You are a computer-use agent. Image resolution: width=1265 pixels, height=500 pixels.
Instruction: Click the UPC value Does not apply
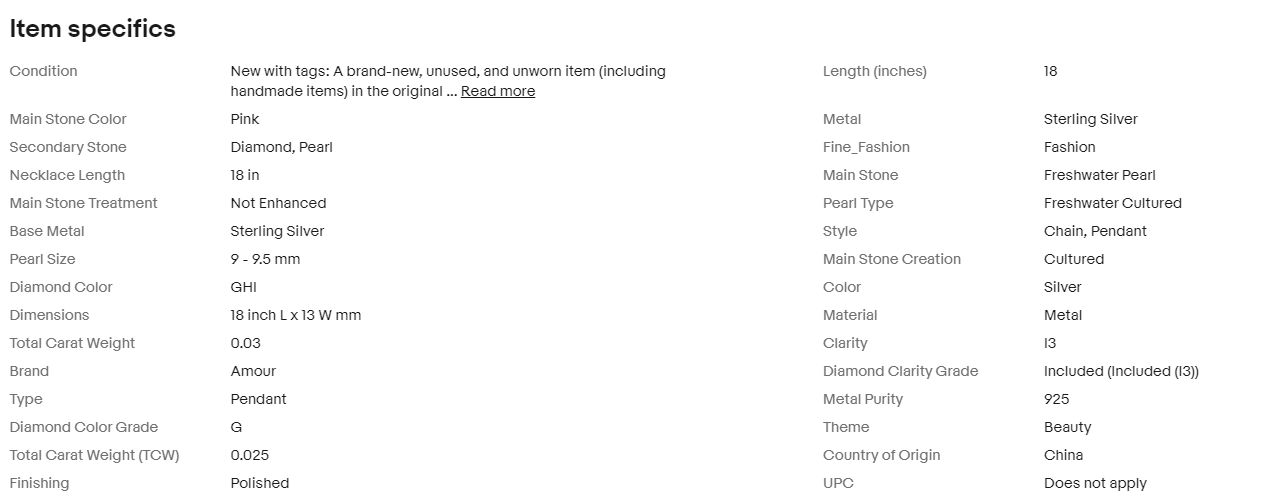coord(1095,483)
